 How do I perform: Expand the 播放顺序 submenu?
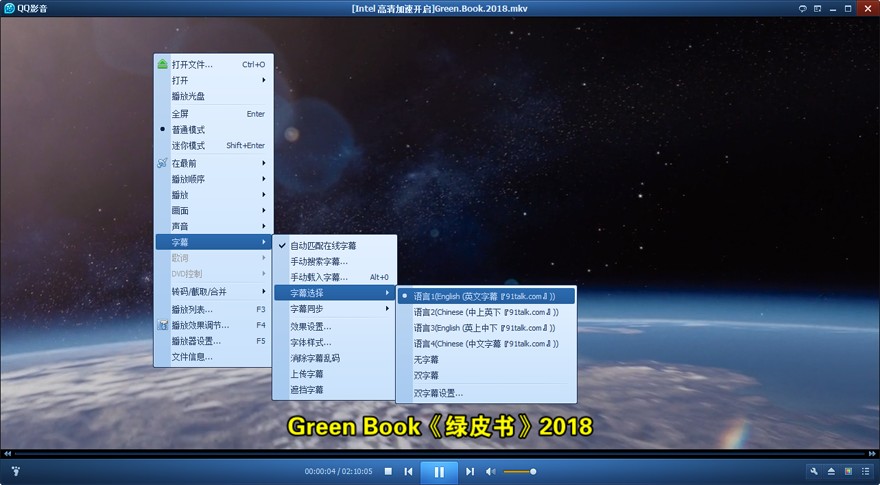coord(214,179)
